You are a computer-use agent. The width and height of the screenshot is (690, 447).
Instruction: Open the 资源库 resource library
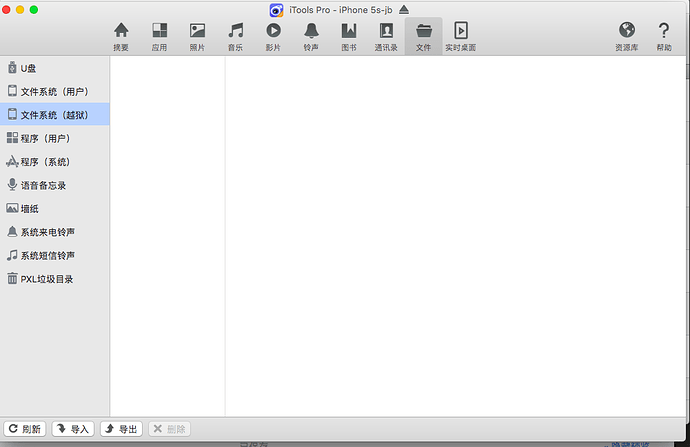(x=627, y=36)
